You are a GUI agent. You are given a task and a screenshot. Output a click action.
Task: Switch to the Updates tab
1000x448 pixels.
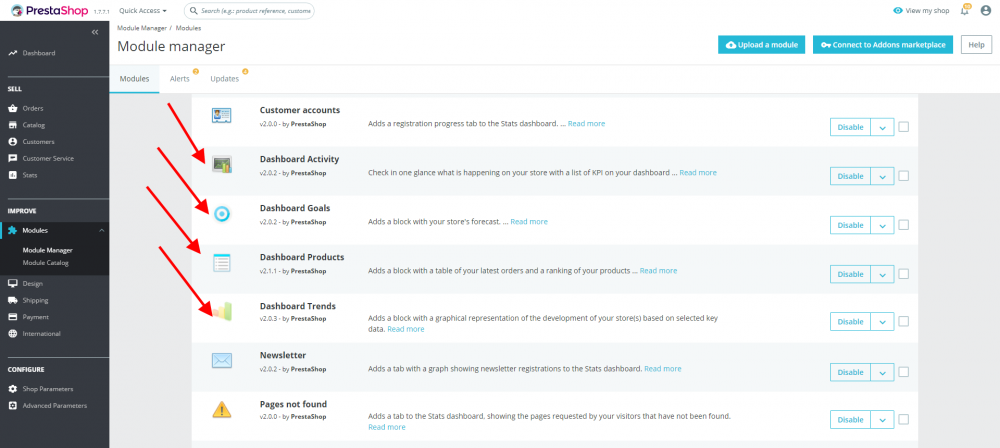tap(224, 79)
